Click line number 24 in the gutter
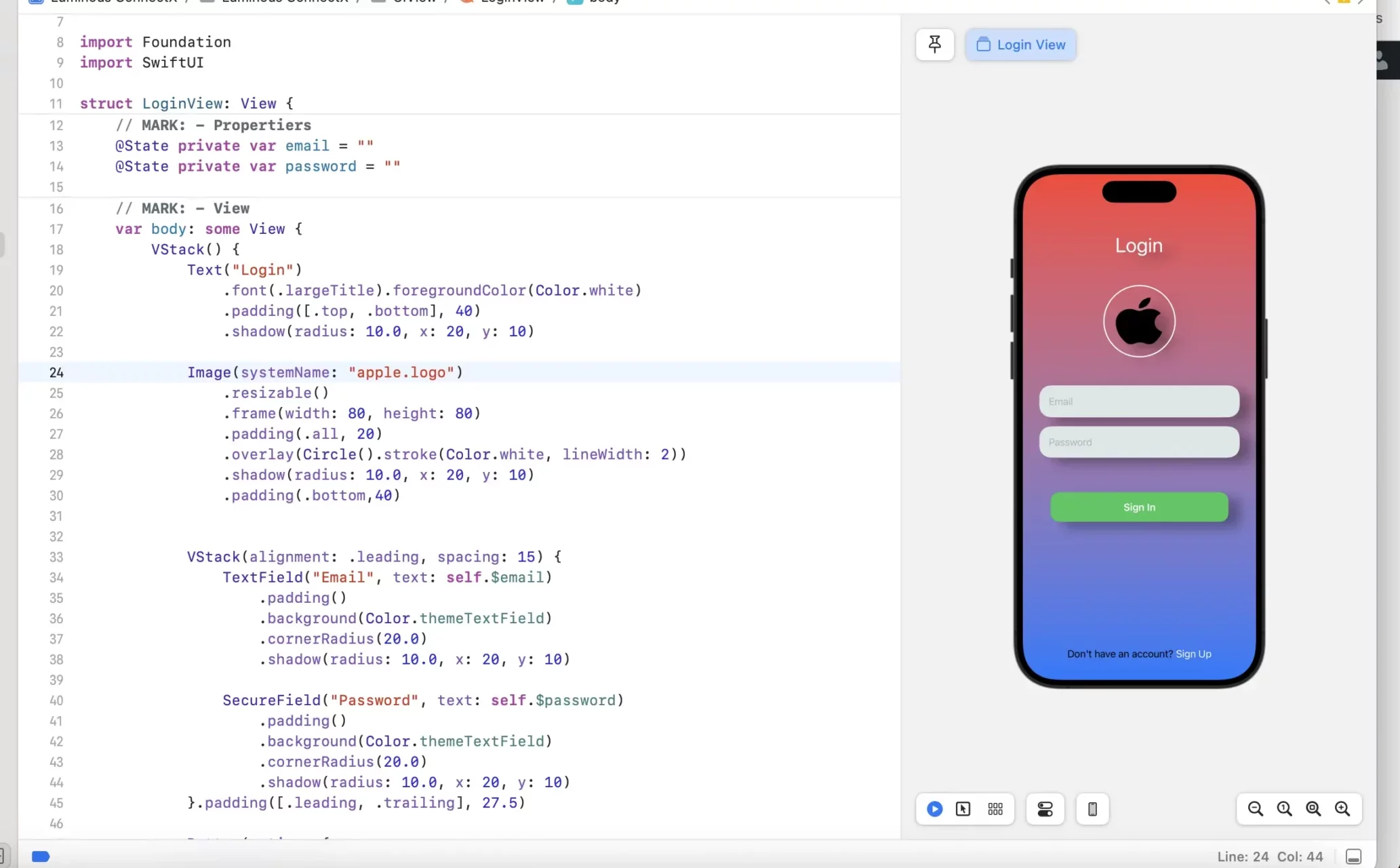 (x=56, y=372)
